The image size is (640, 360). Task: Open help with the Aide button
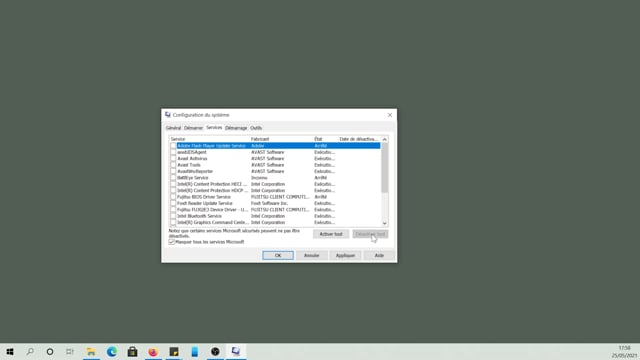[379, 256]
